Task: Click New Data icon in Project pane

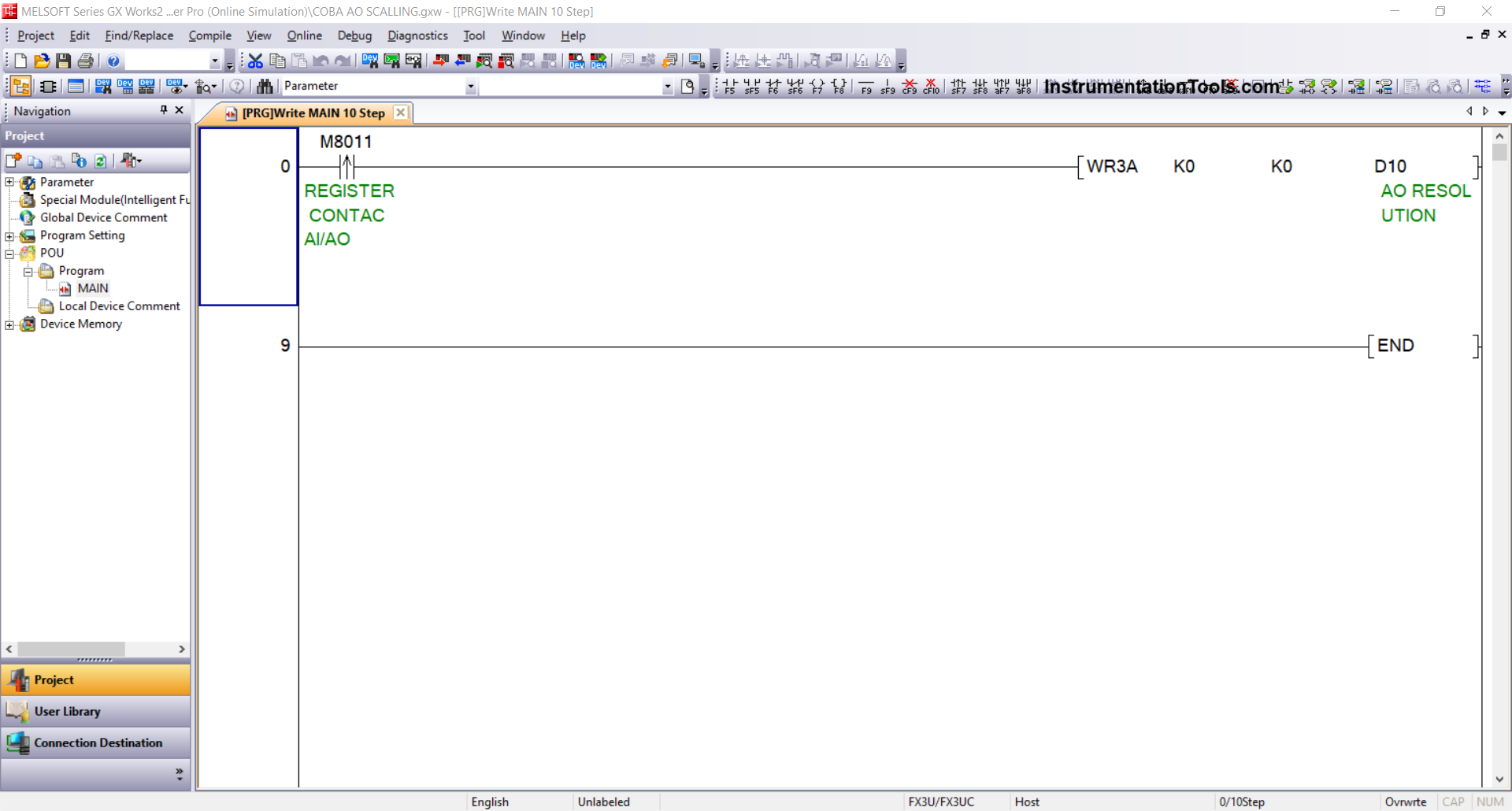Action: [13, 161]
